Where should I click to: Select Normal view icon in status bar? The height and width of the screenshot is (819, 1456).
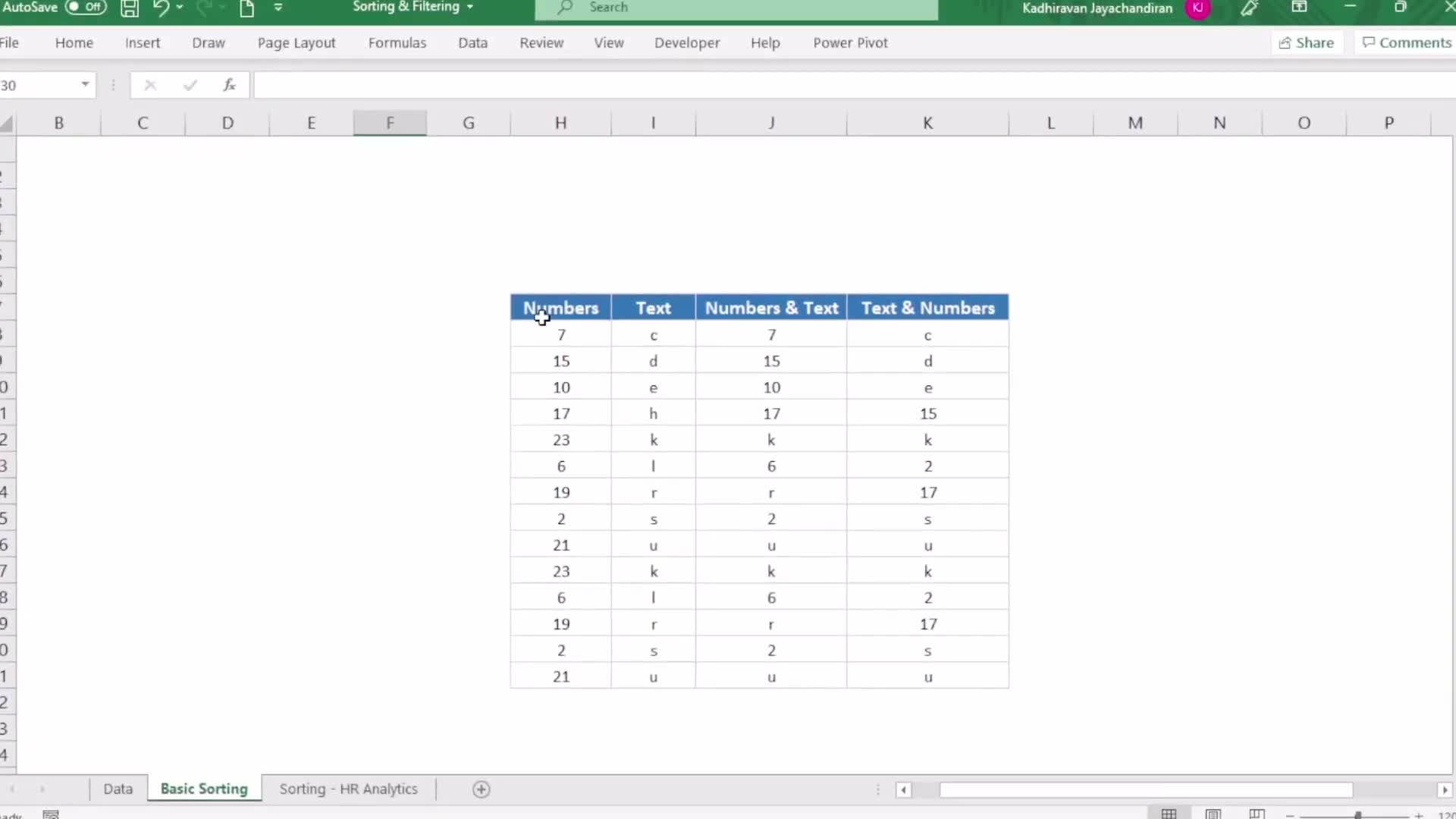1169,814
